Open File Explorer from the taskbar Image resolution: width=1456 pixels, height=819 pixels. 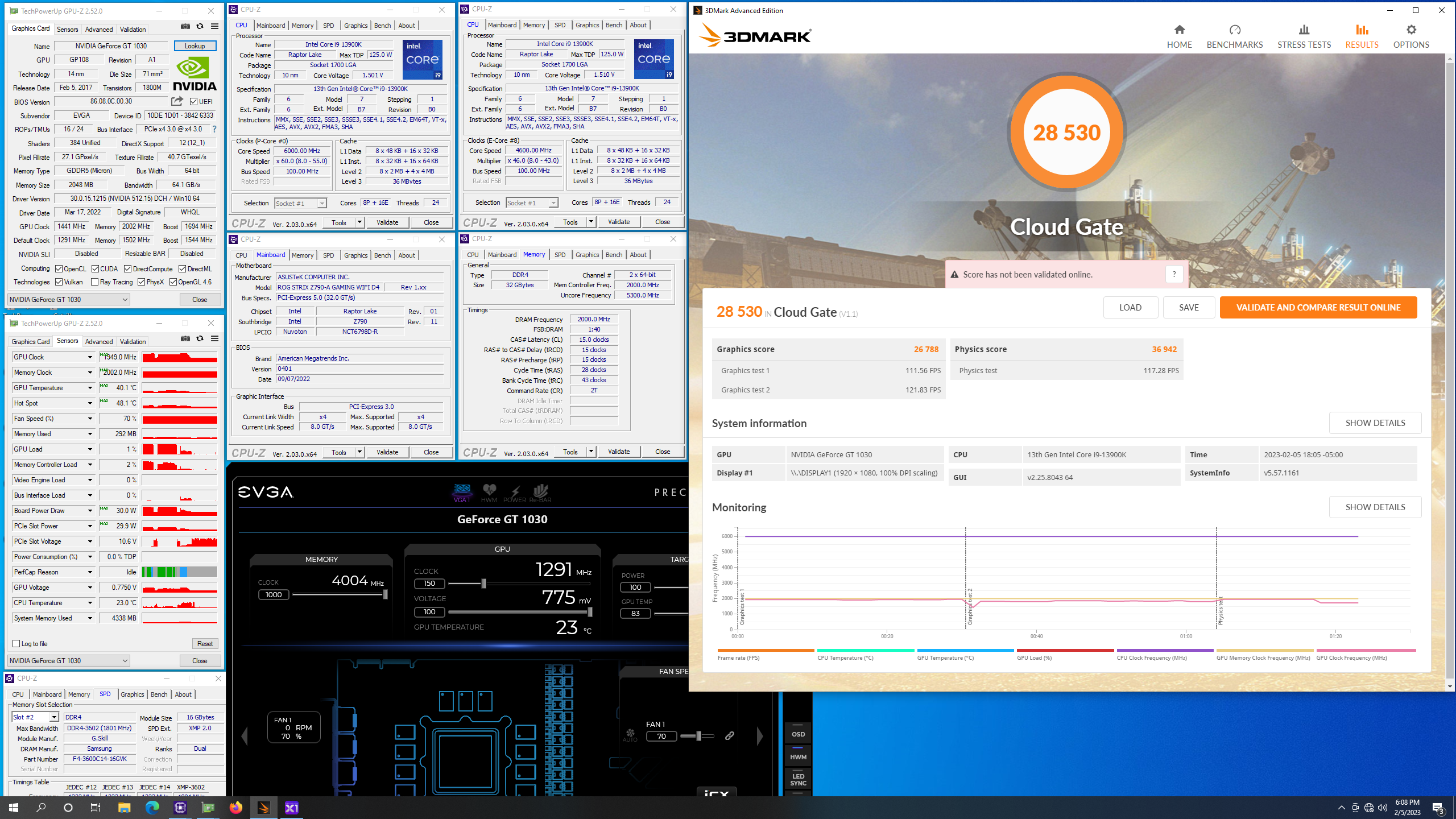124,807
